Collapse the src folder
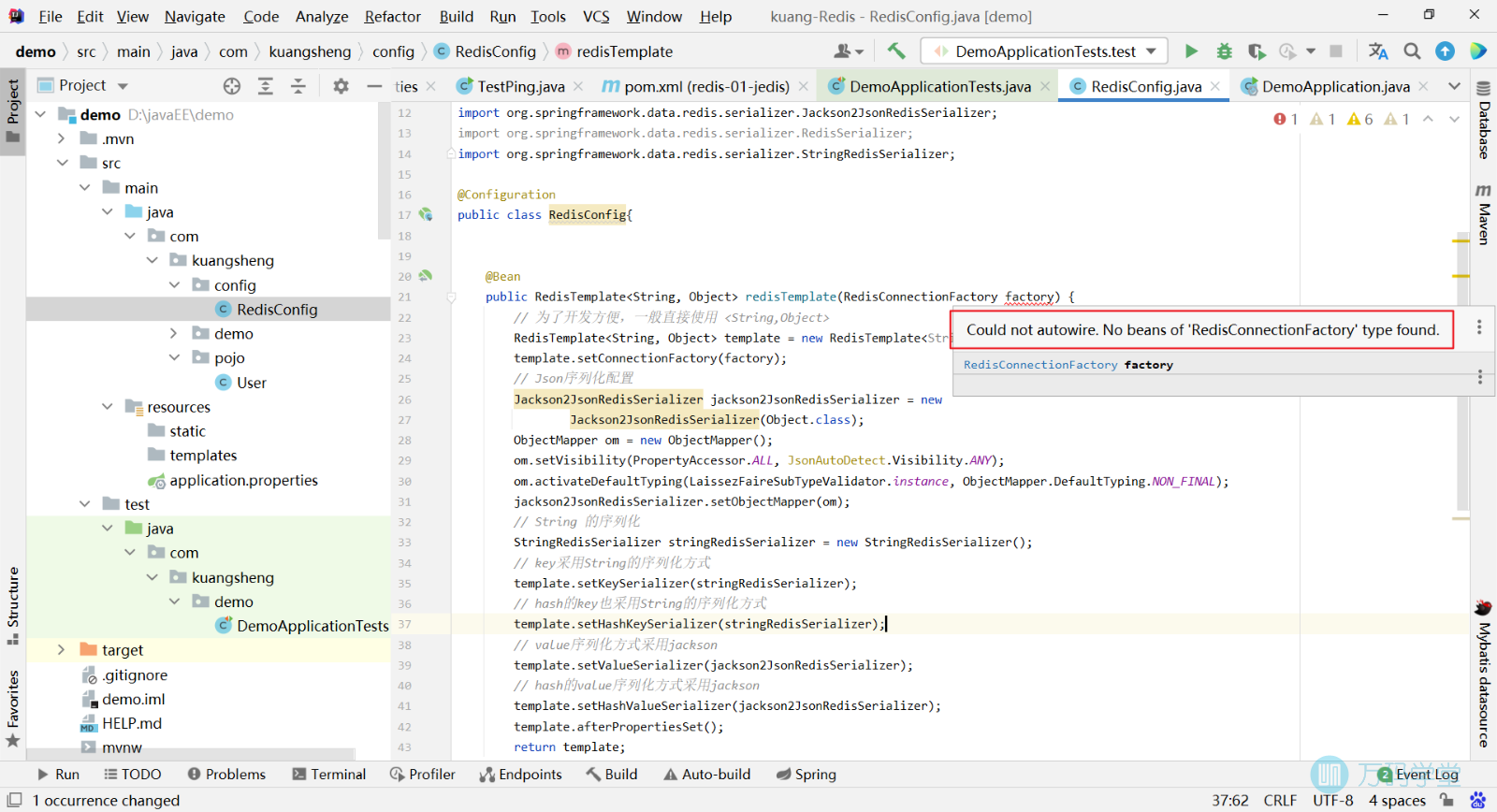The height and width of the screenshot is (812, 1497). [62, 163]
